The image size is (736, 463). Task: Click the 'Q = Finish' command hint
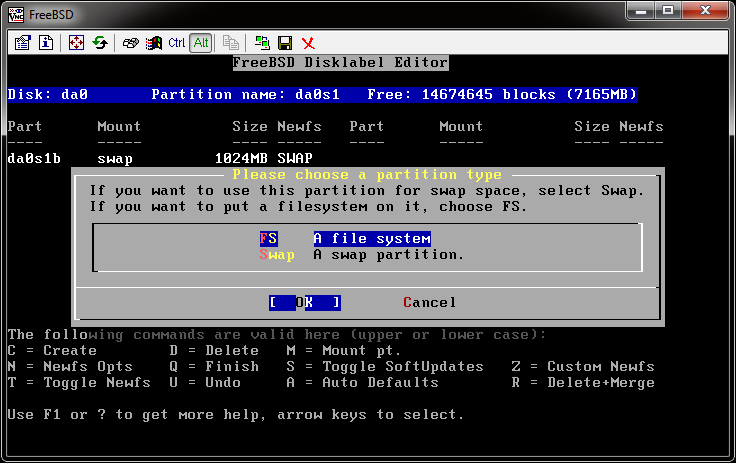[214, 366]
